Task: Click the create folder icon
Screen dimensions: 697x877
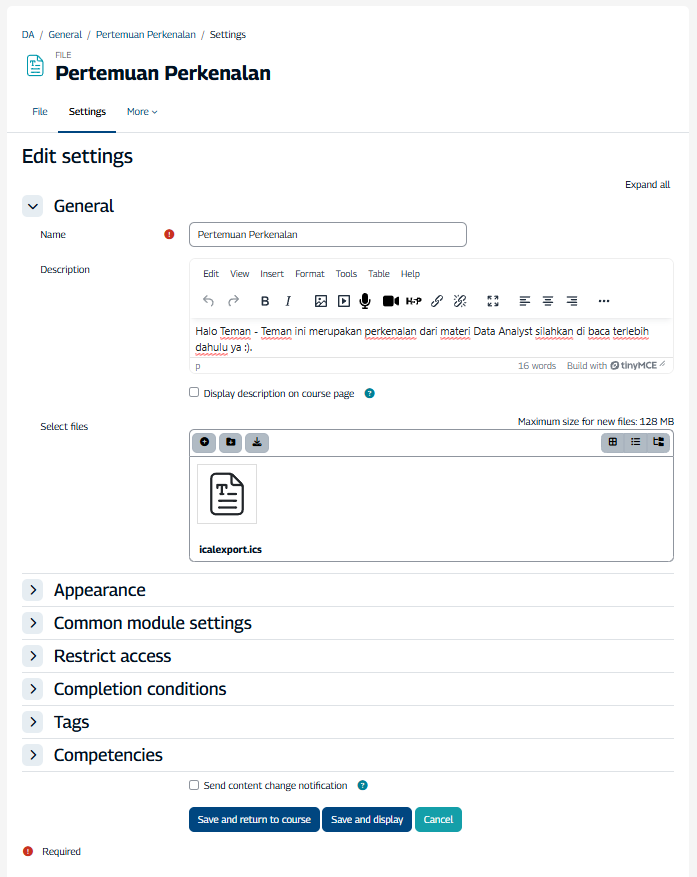Action: tap(230, 441)
